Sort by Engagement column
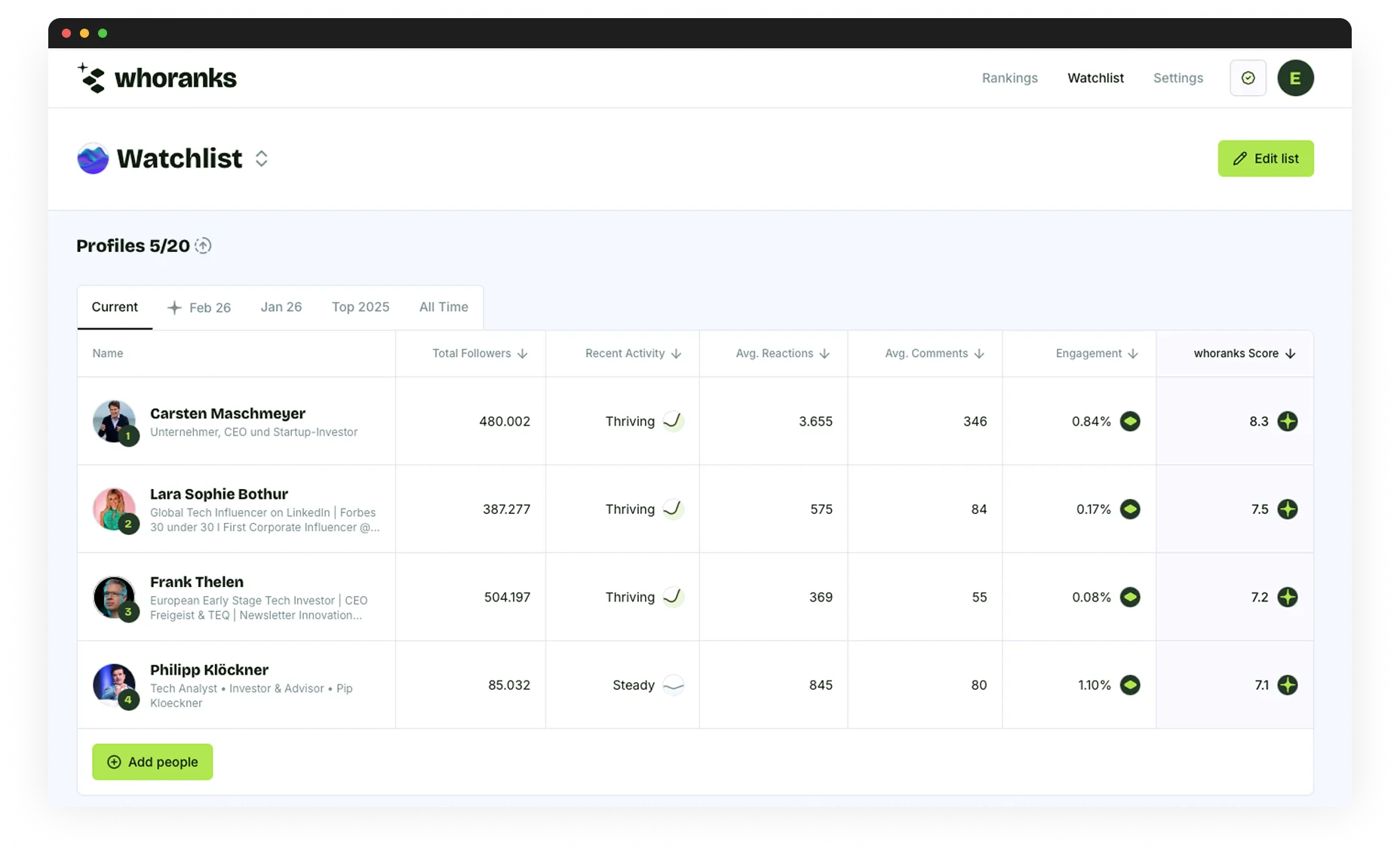Screen dimensions: 1400x855 point(1097,354)
